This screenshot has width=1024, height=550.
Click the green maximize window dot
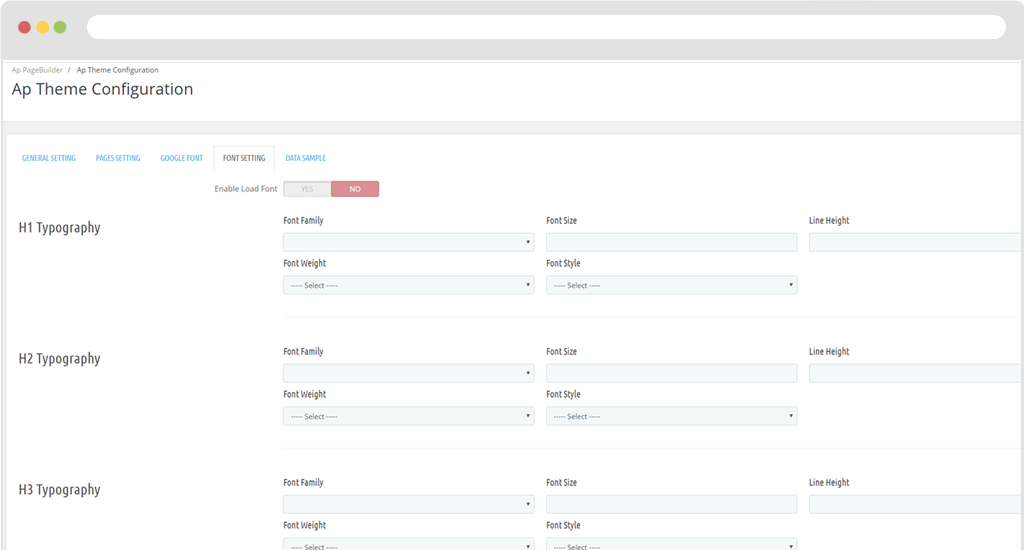coord(60,27)
